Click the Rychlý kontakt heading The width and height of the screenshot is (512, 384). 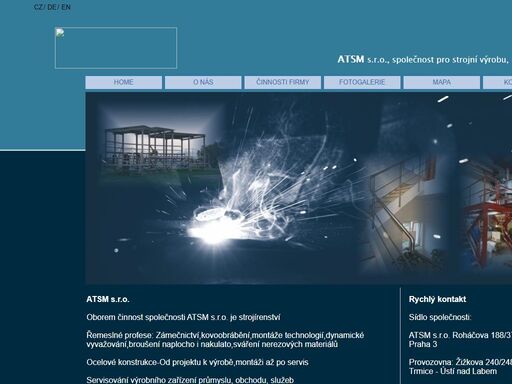[x=437, y=299]
